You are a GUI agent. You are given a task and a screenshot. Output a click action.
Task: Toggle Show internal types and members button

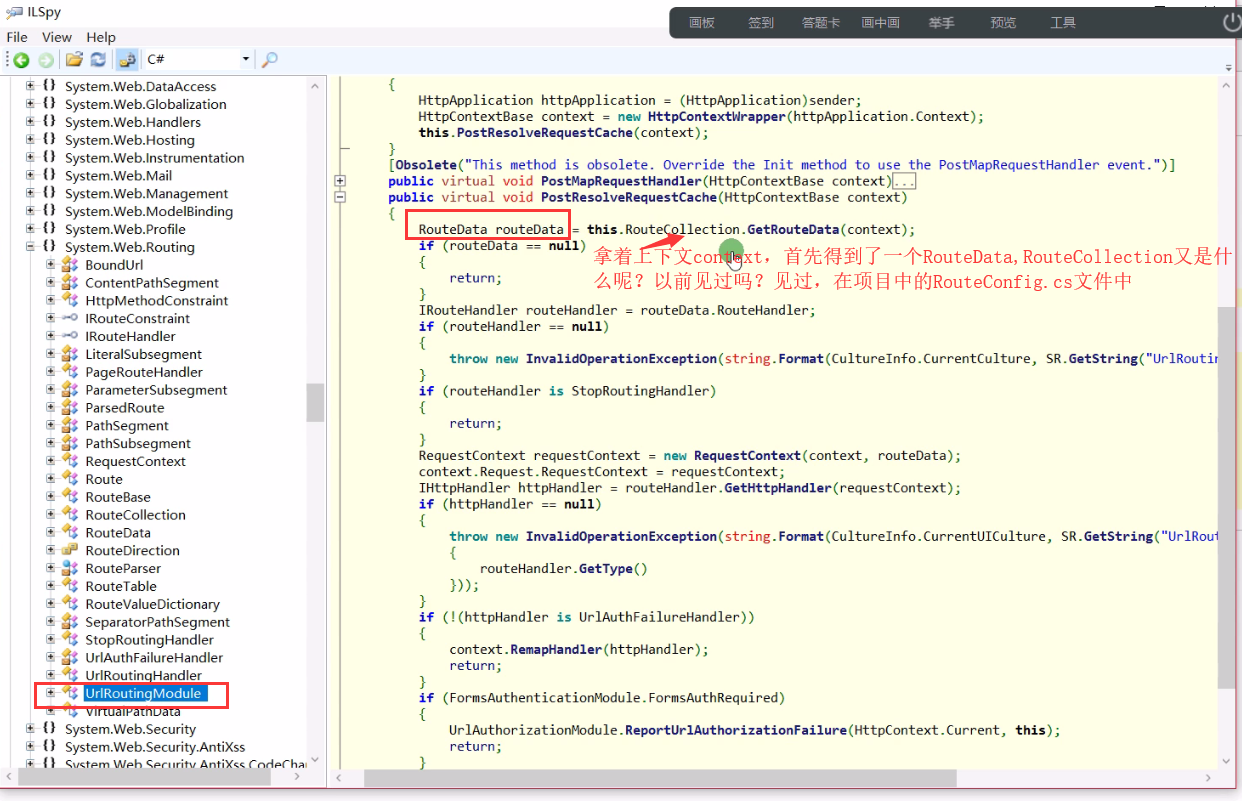pos(126,60)
